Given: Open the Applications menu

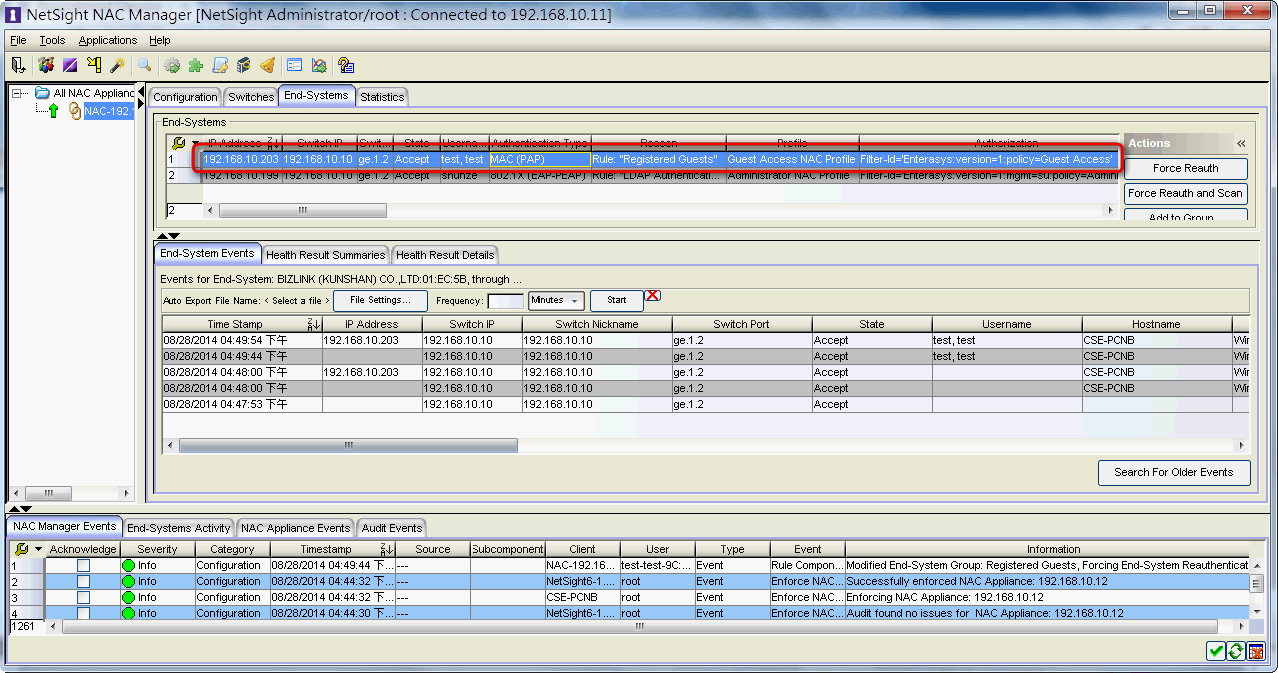Looking at the screenshot, I should [108, 40].
